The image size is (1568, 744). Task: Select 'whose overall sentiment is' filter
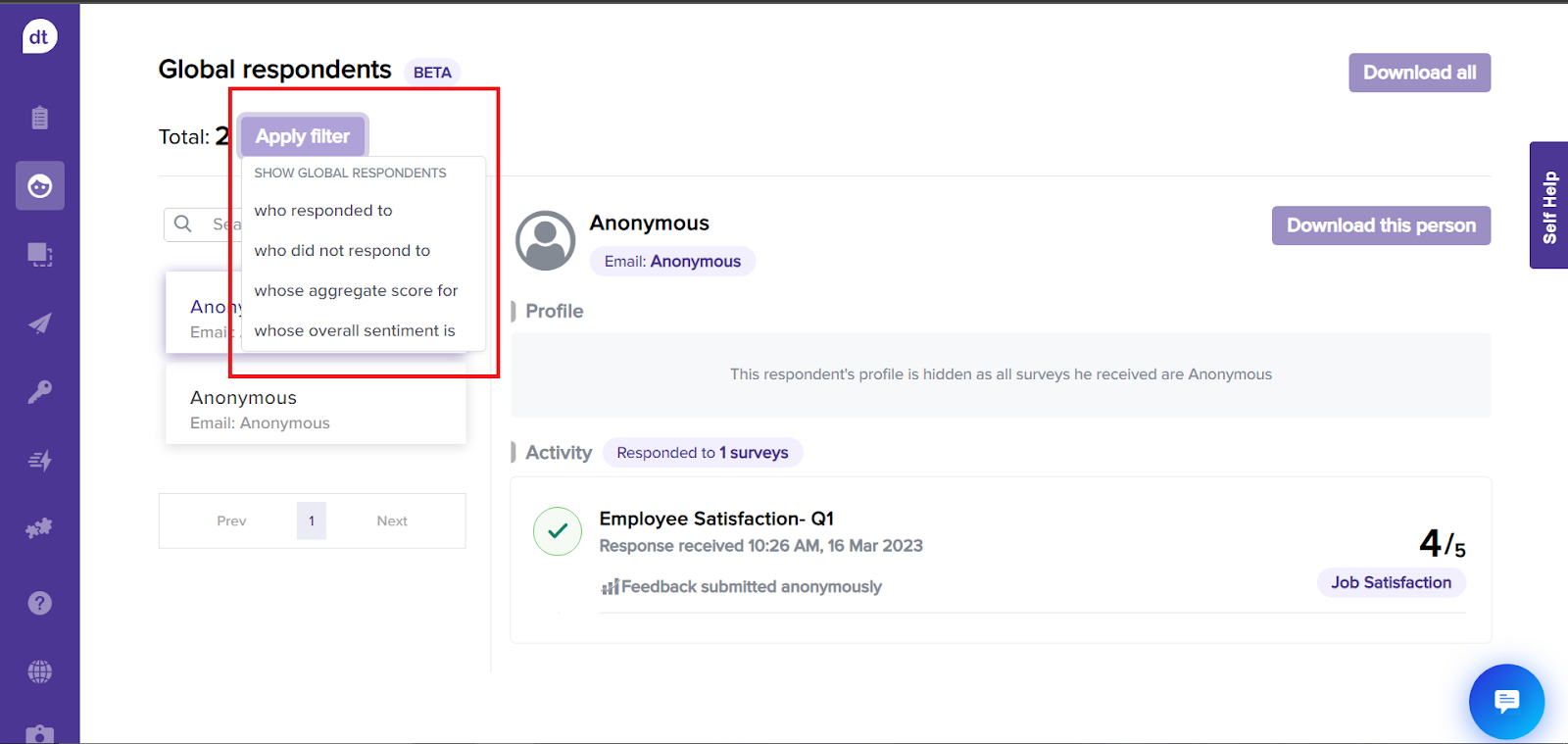355,331
